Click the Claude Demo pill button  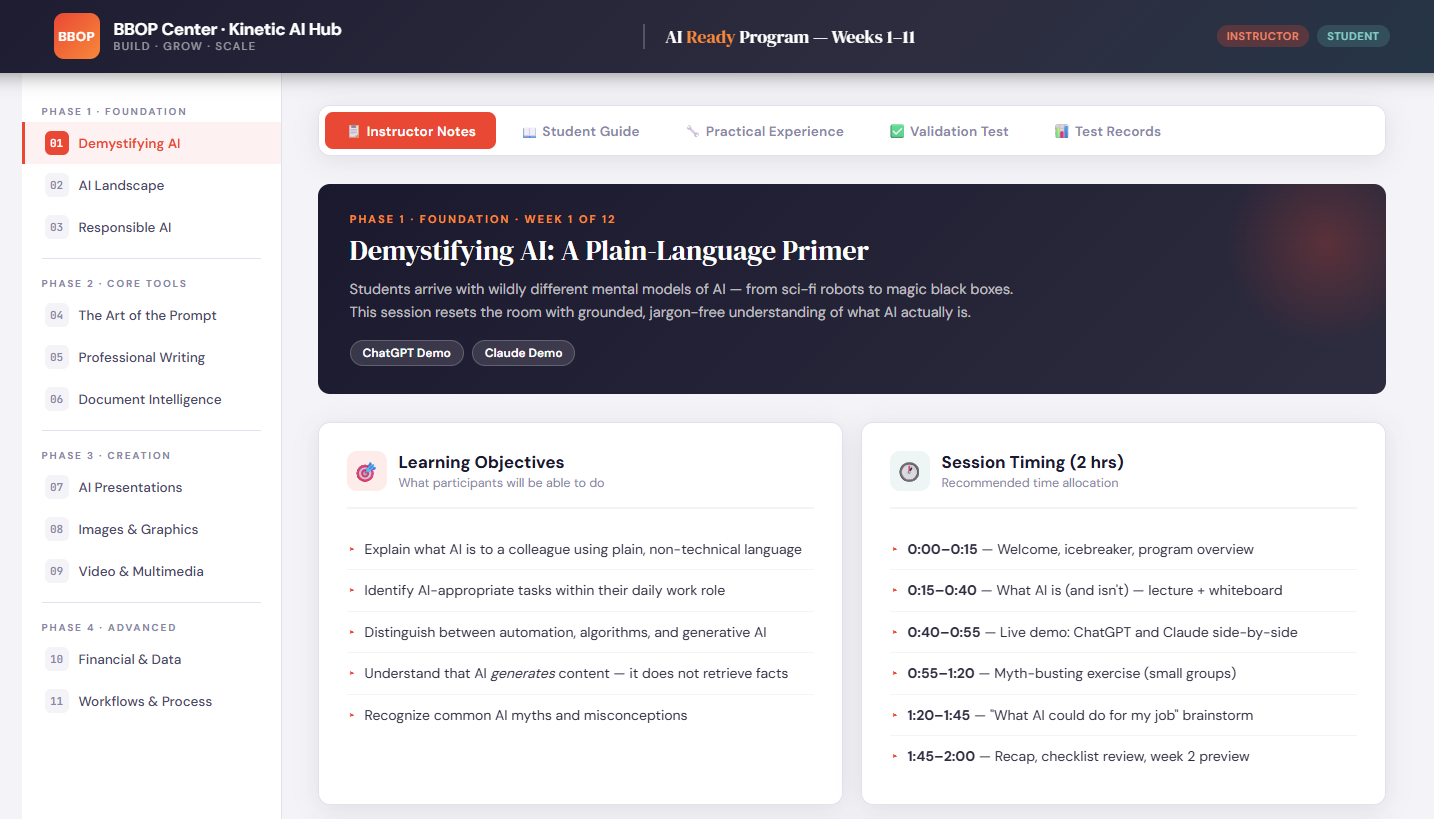click(x=523, y=353)
